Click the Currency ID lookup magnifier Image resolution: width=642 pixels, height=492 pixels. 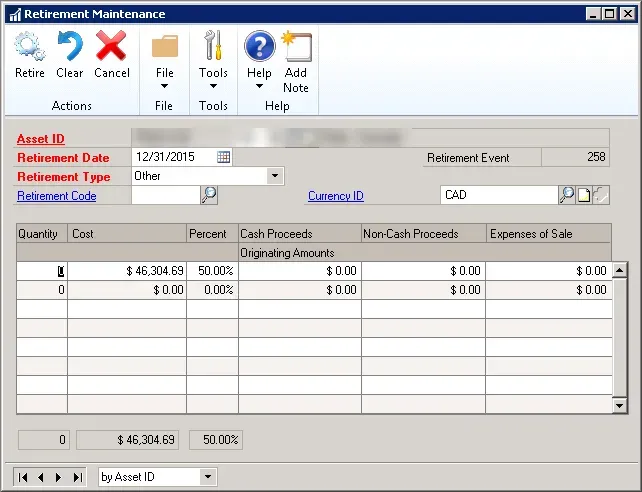[x=567, y=196]
